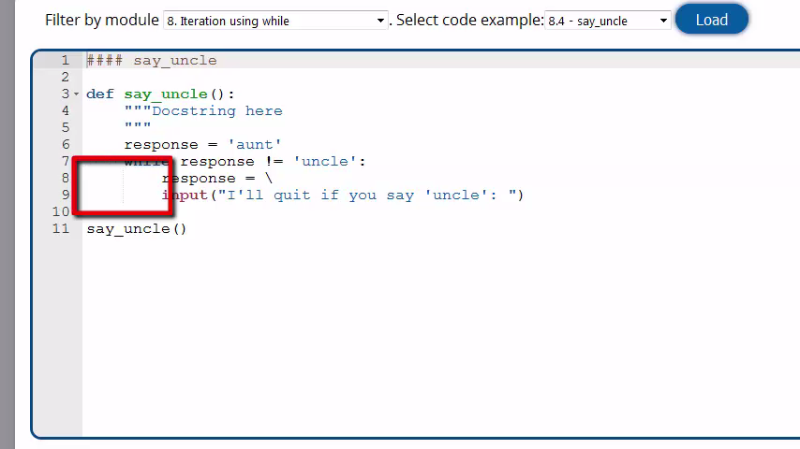The height and width of the screenshot is (449, 800).
Task: Click gutter line number 4
Action: (x=64, y=111)
